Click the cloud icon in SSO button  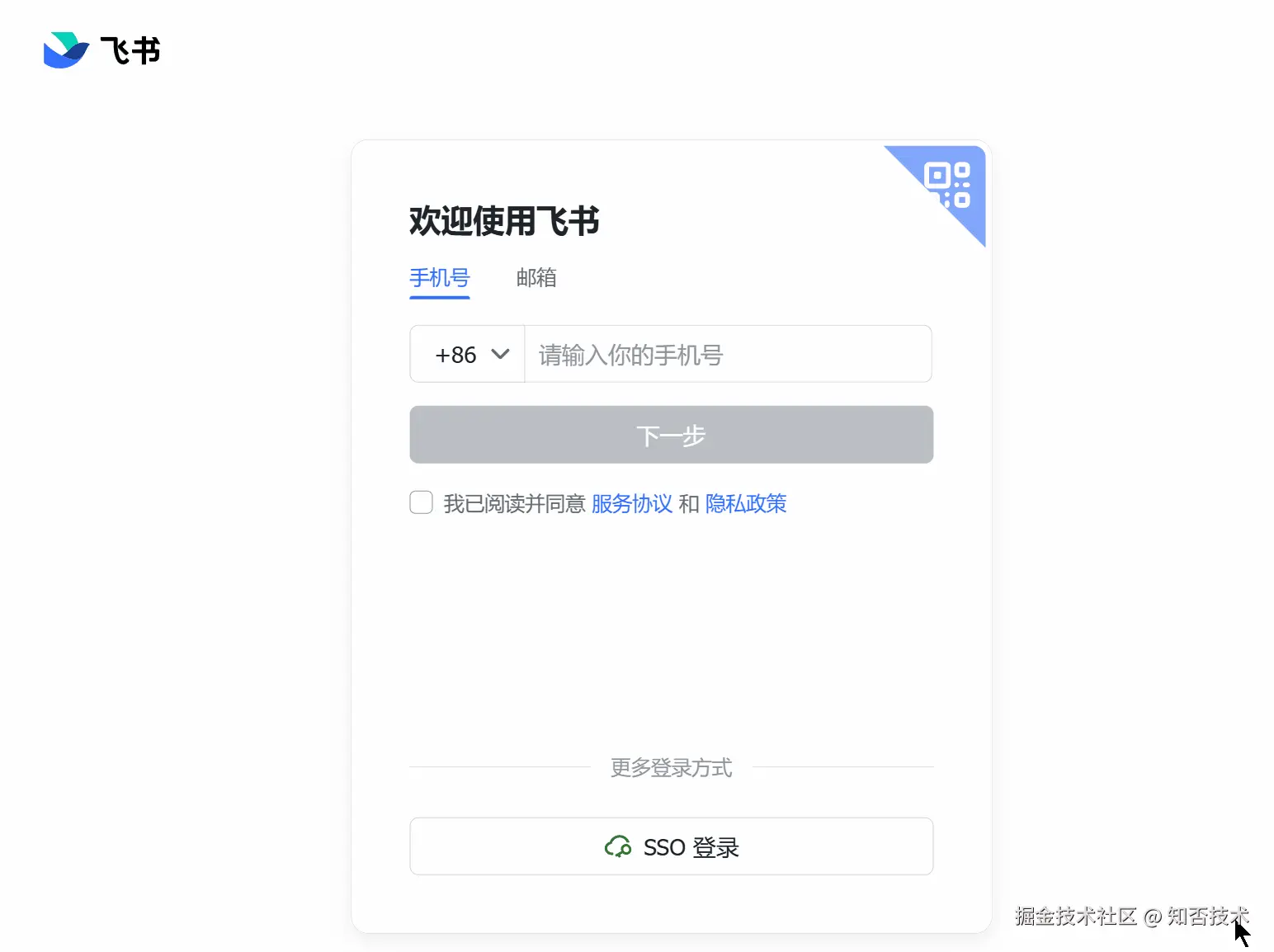point(618,846)
